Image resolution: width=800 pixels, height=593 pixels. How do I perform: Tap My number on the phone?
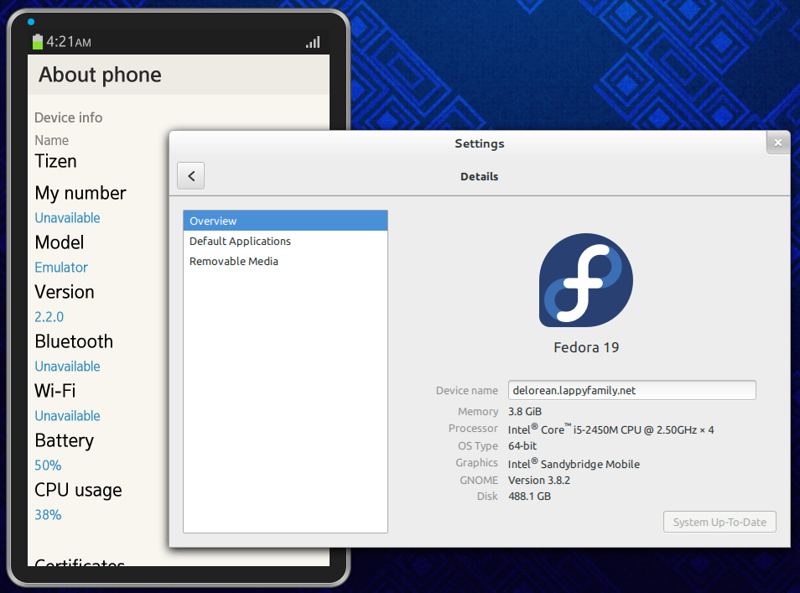coord(81,193)
